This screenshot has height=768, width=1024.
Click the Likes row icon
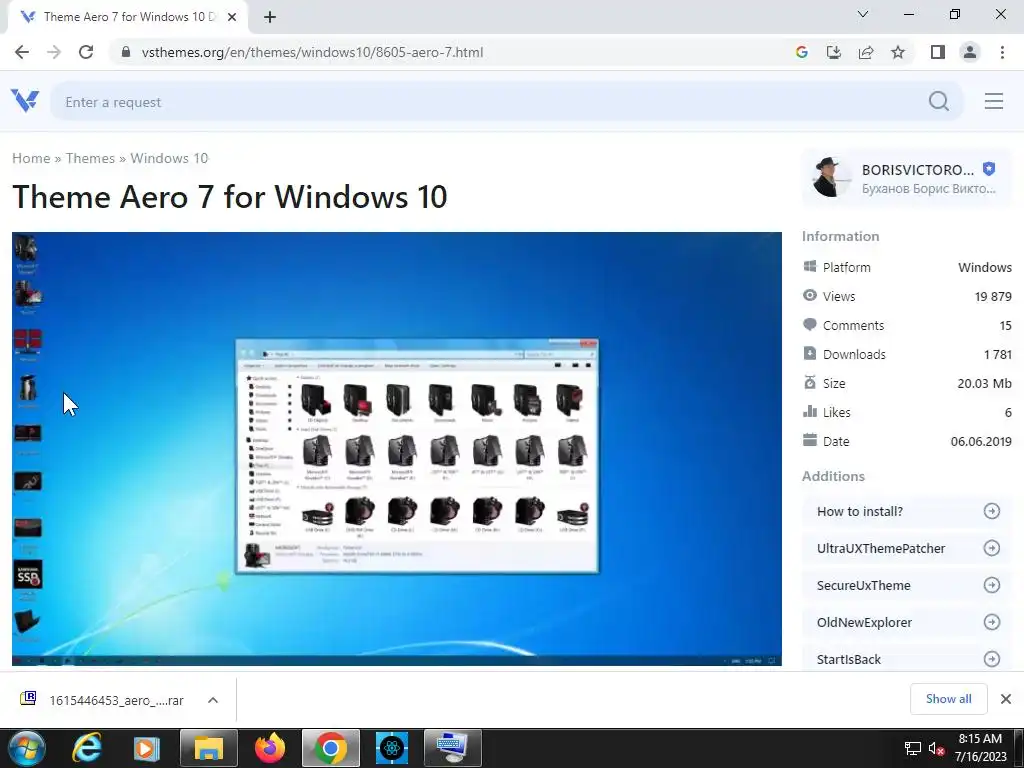pos(810,411)
